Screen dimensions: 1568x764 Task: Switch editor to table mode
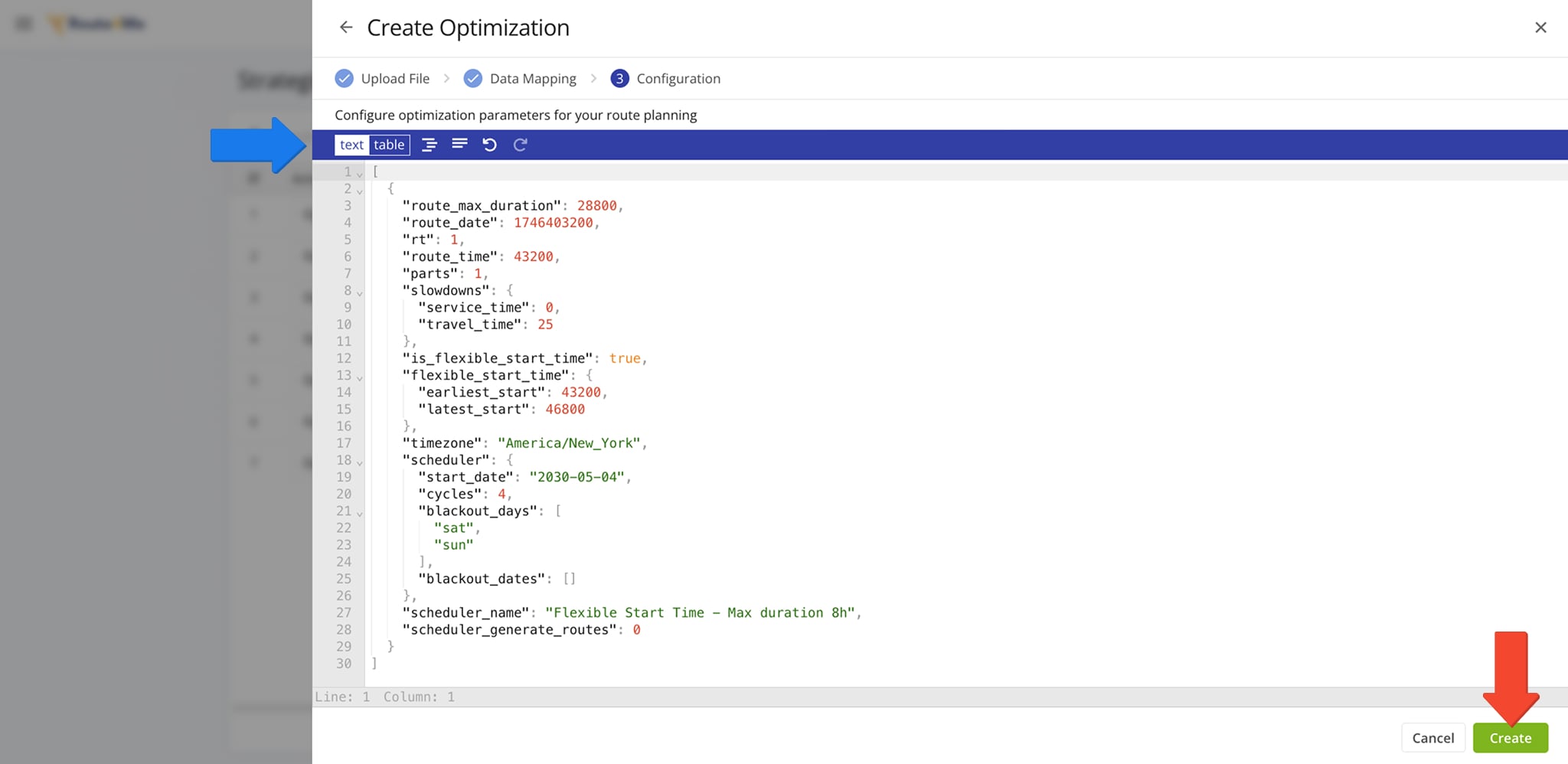coord(389,145)
